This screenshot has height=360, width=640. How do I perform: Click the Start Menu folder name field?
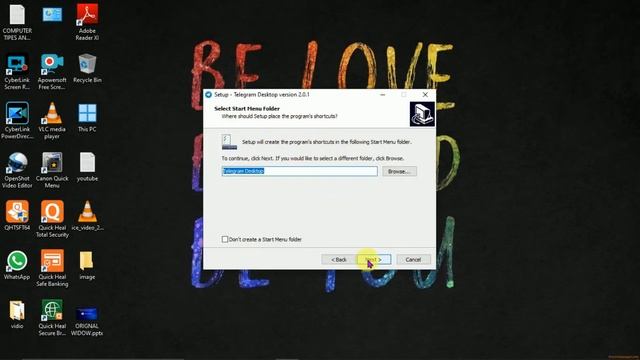300,171
